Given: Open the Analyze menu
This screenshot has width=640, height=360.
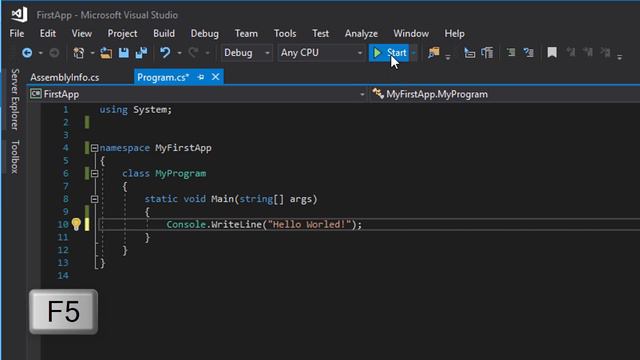Looking at the screenshot, I should click(x=361, y=33).
